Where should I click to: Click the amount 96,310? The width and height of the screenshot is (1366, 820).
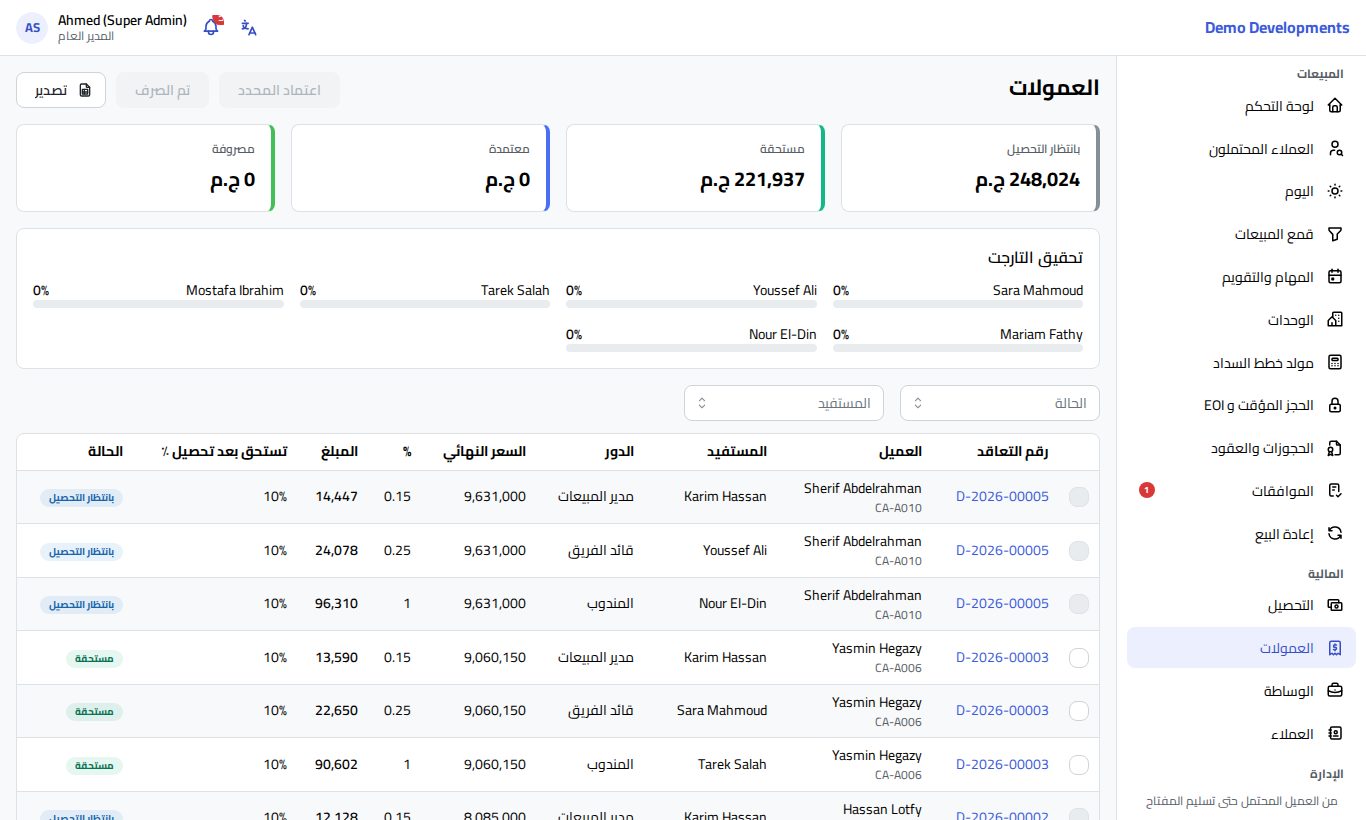pos(335,604)
